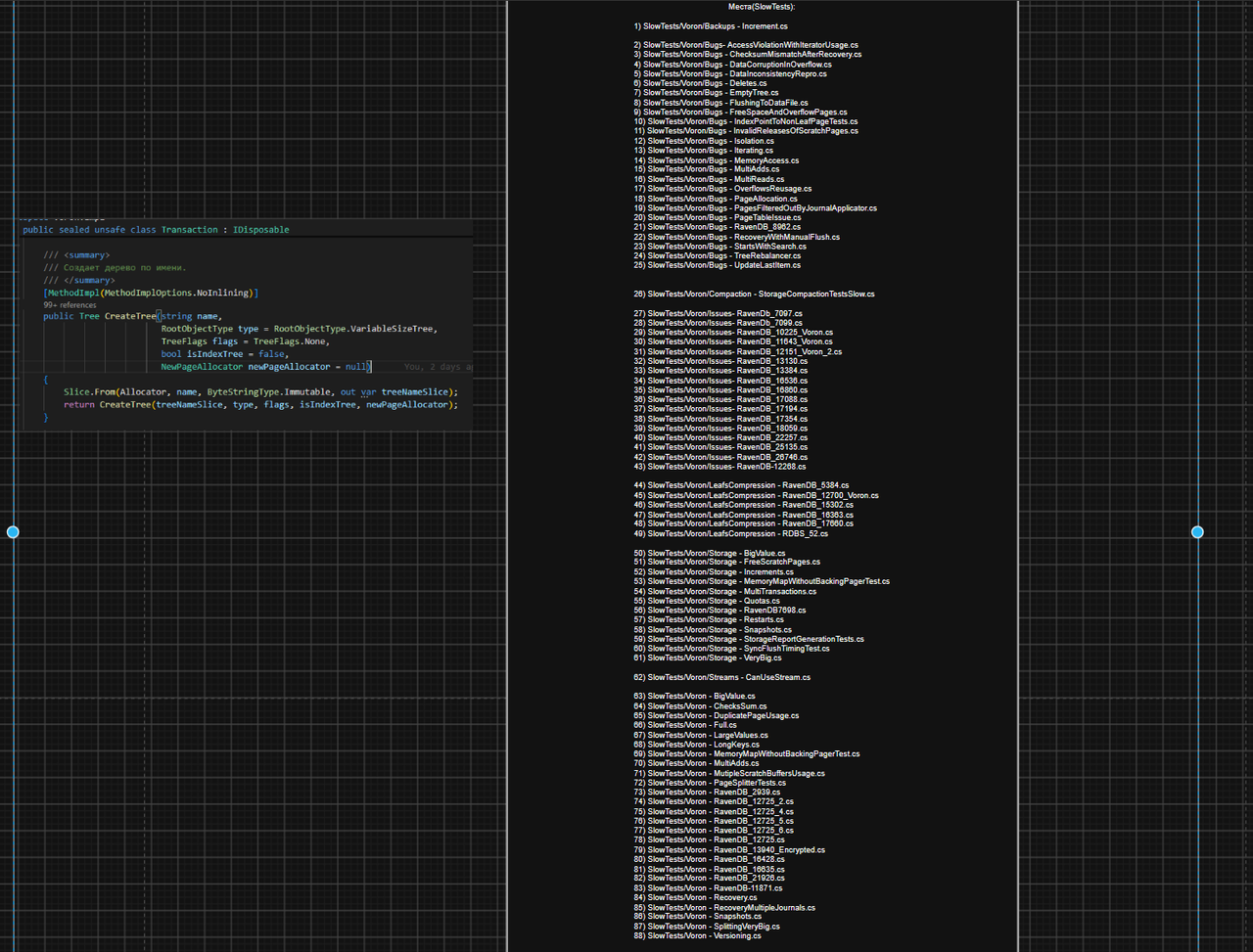Click the 'Voron - Full.cs' line
This screenshot has width=1253, height=952.
tap(685, 725)
